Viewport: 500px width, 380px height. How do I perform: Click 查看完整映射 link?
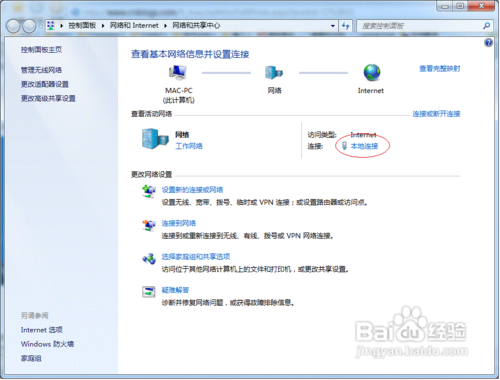(440, 69)
